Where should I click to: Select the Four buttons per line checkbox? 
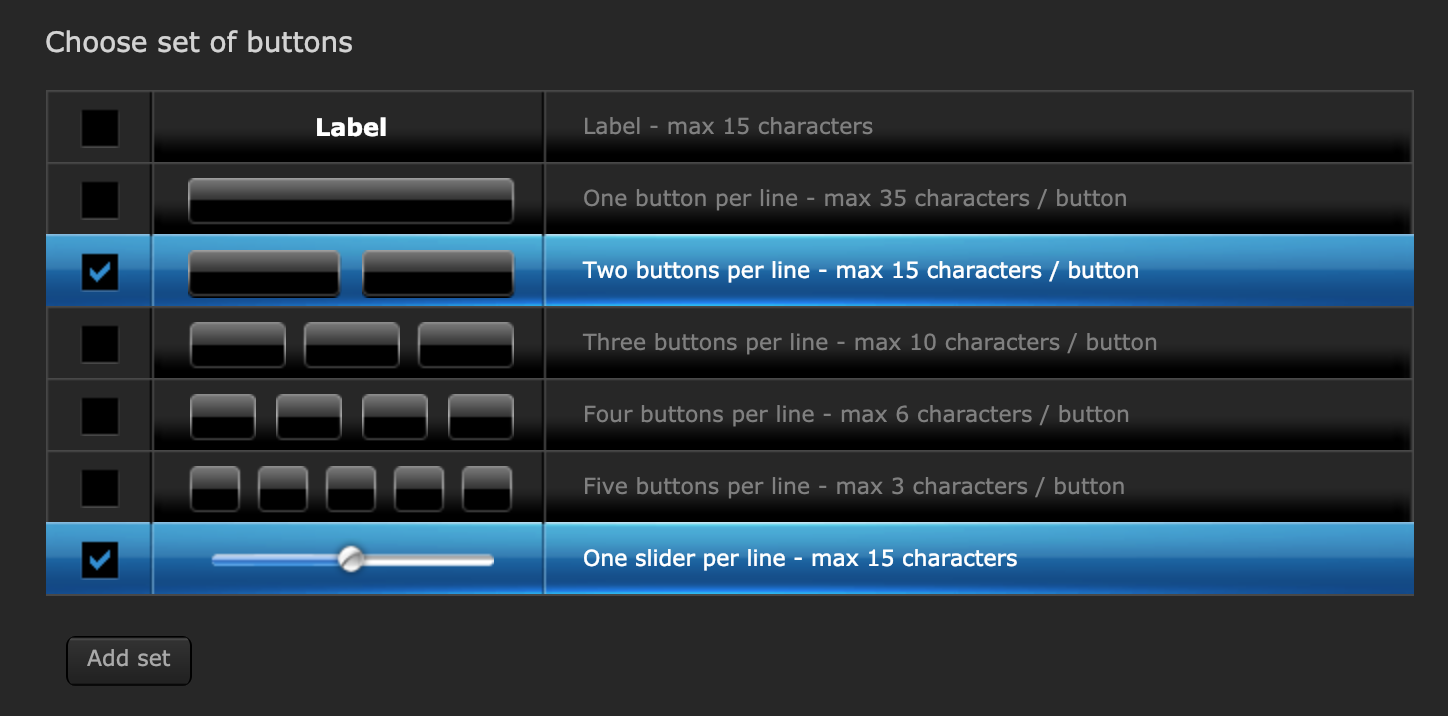click(x=100, y=416)
